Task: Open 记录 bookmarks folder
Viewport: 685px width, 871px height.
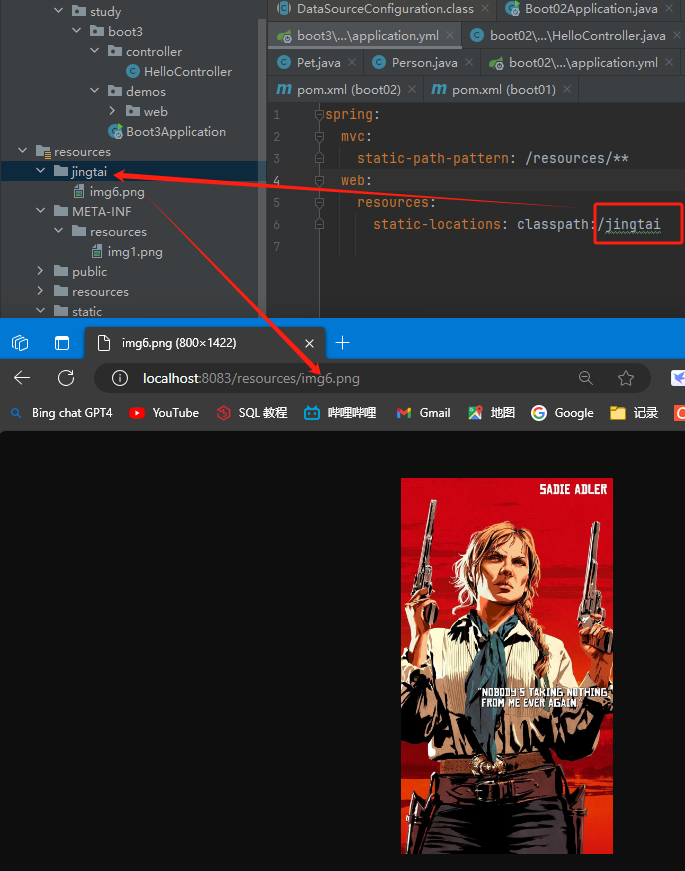Action: (x=634, y=413)
